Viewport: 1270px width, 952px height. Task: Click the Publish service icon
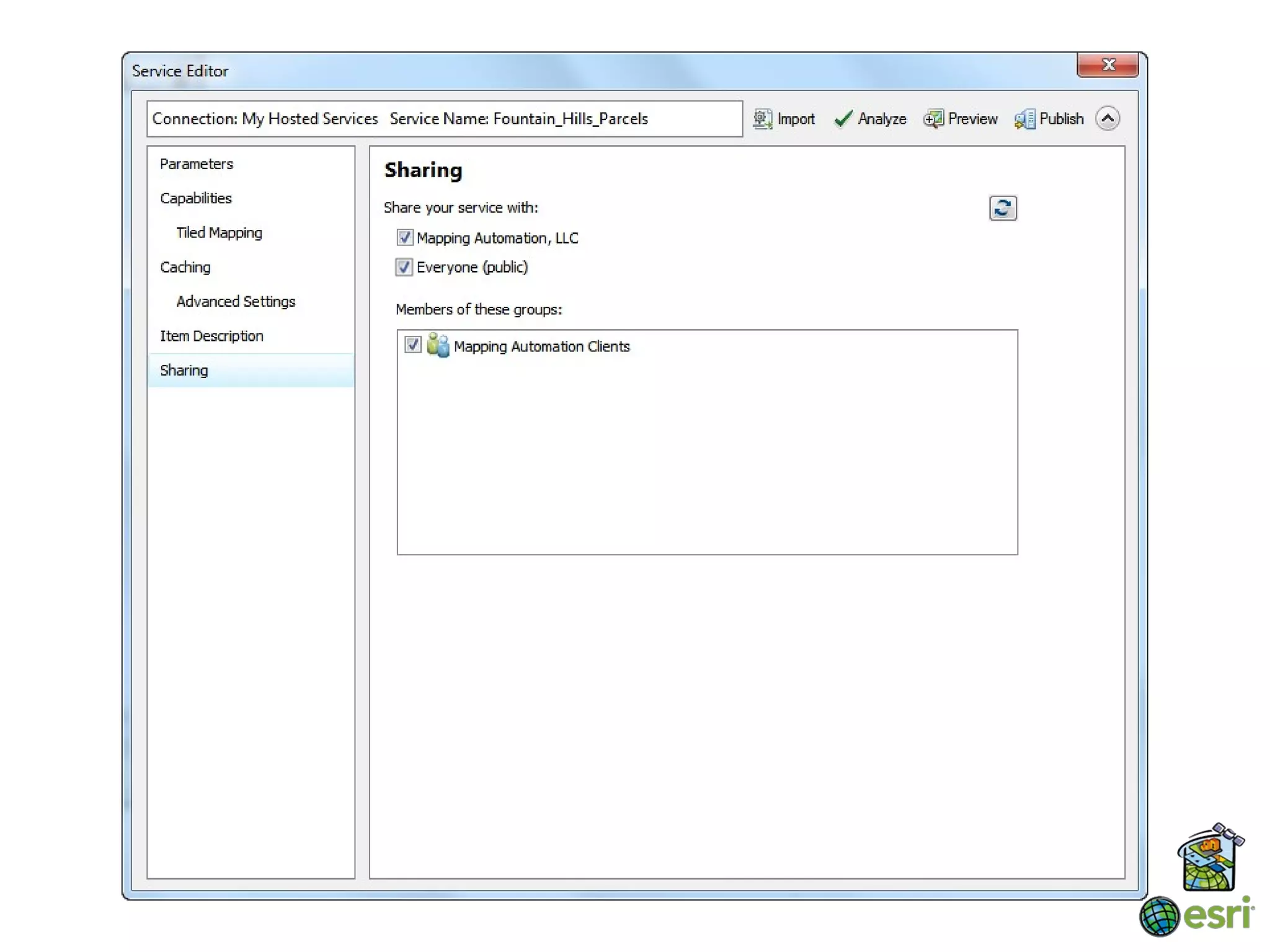point(1024,118)
